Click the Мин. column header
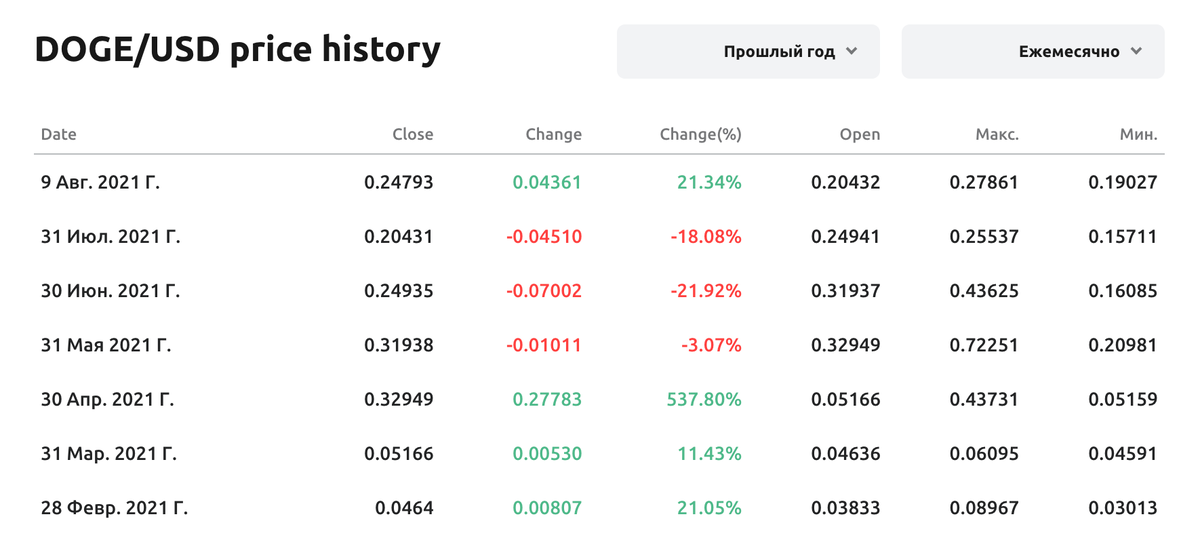The height and width of the screenshot is (559, 1200). point(1139,134)
